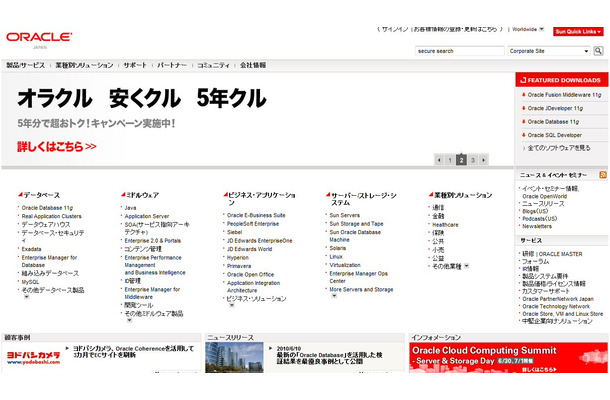
Task: Open Exadata link
Action: click(x=32, y=249)
